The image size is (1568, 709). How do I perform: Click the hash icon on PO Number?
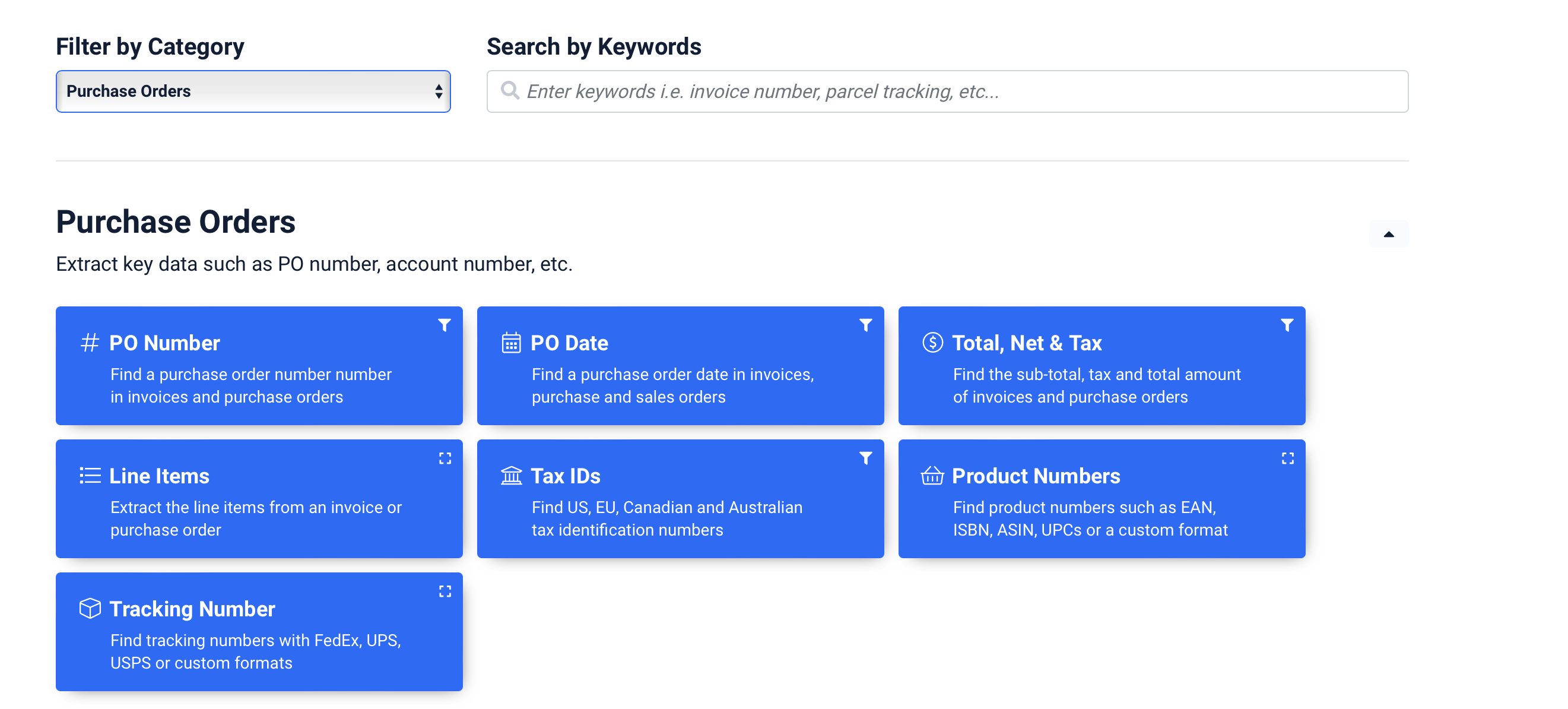click(90, 343)
